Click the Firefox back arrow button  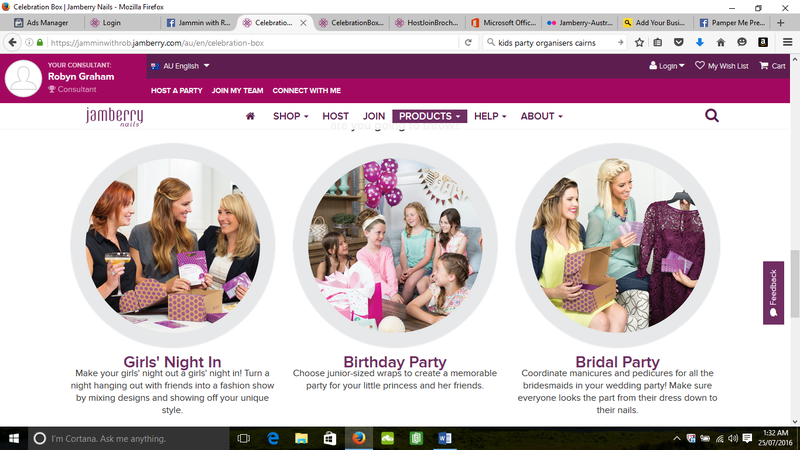(x=12, y=42)
